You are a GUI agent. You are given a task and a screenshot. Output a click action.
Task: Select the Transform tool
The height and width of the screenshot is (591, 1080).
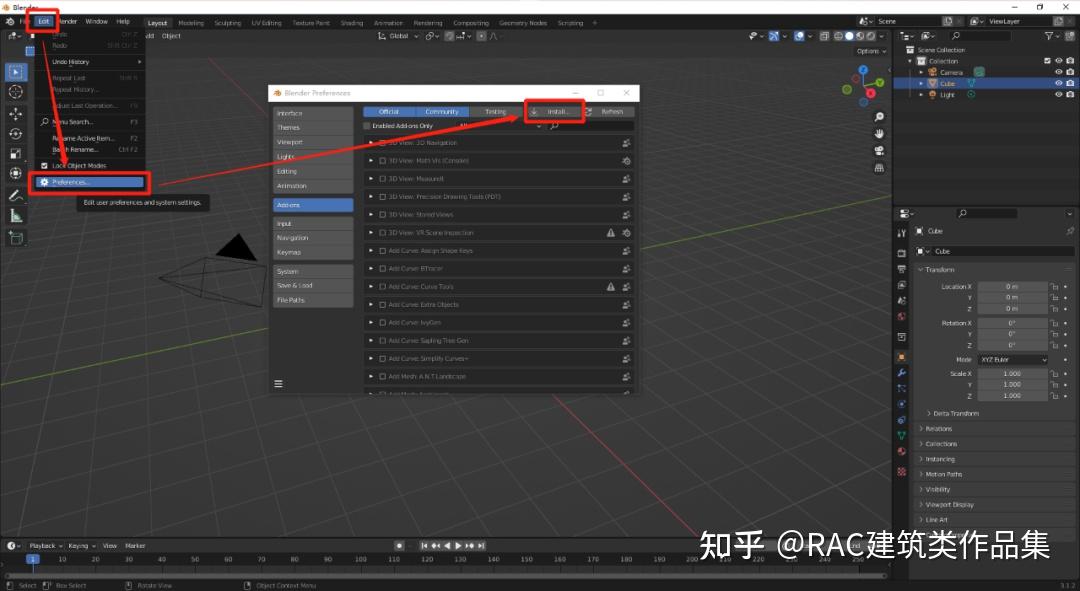(16, 174)
